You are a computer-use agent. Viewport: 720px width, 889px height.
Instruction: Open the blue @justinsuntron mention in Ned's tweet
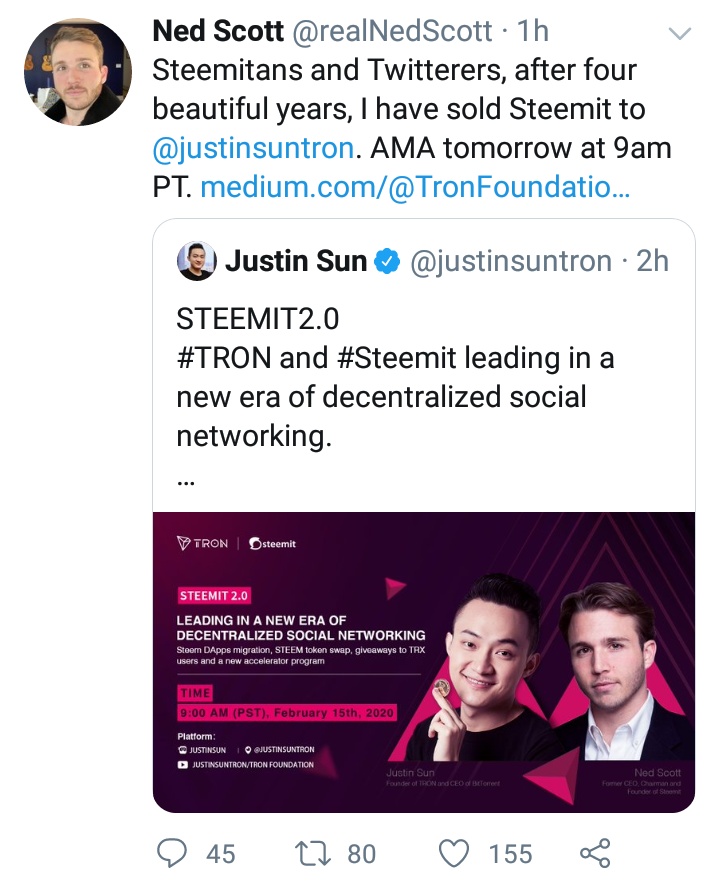point(253,148)
